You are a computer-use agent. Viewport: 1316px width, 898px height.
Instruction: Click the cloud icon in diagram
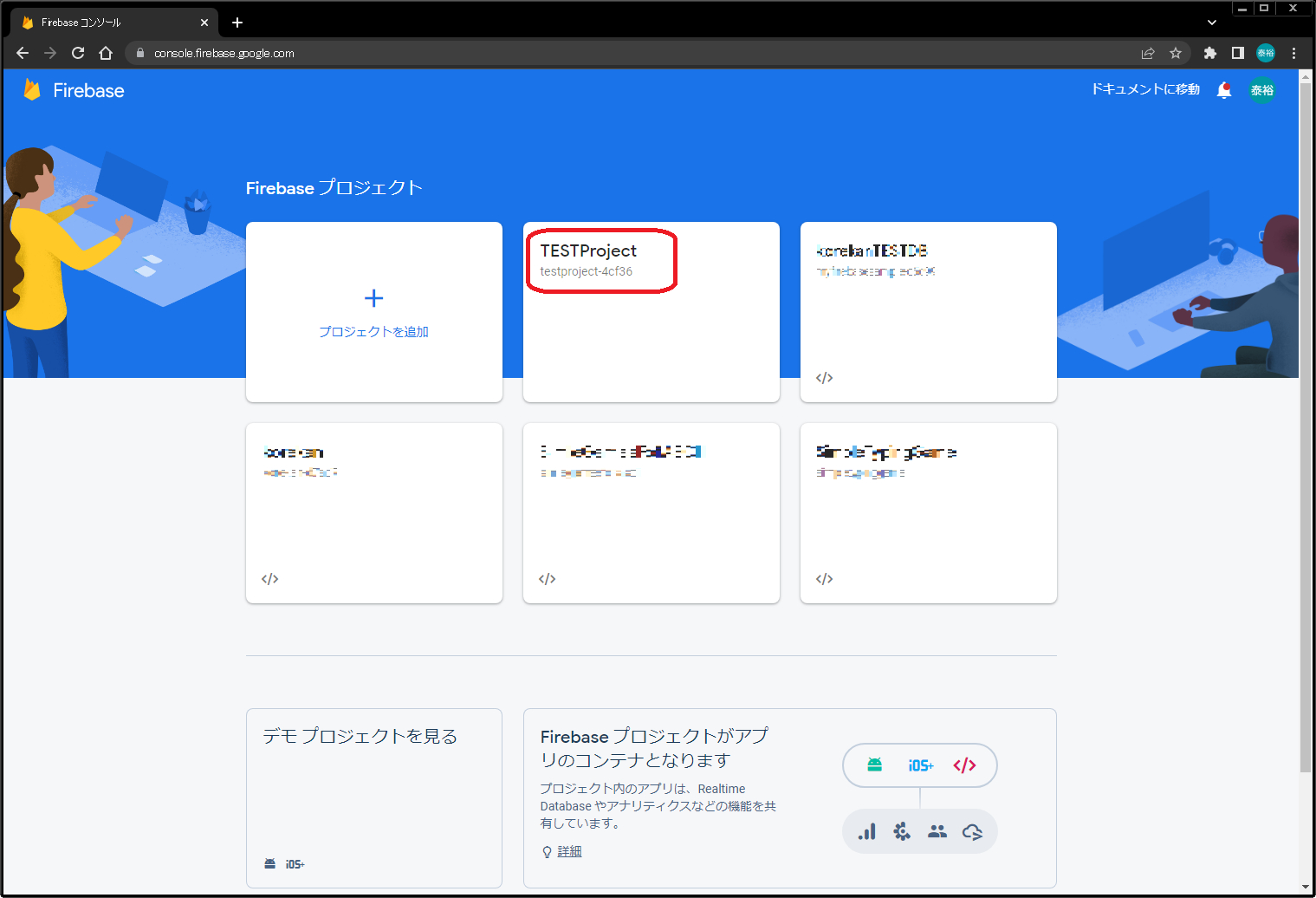(972, 832)
